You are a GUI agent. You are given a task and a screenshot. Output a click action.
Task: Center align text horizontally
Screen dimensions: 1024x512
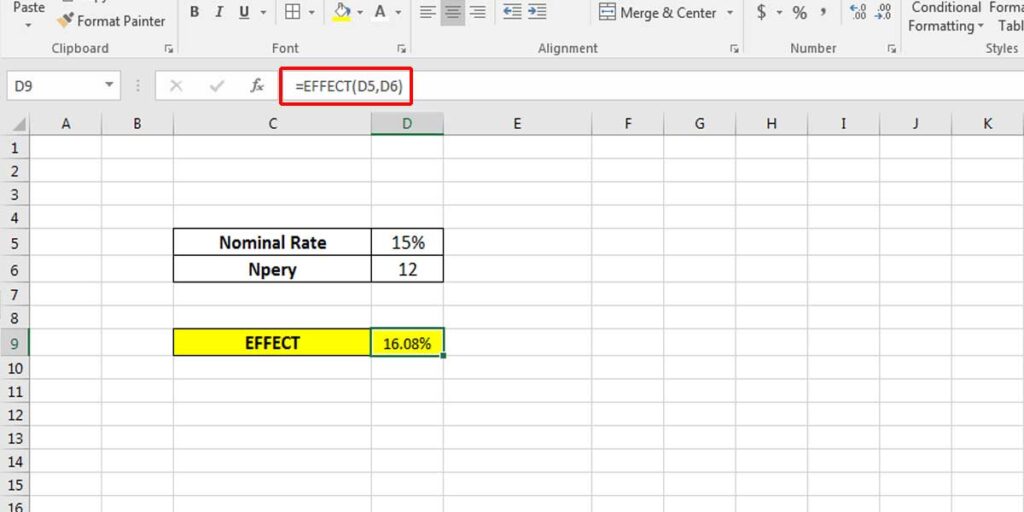453,12
